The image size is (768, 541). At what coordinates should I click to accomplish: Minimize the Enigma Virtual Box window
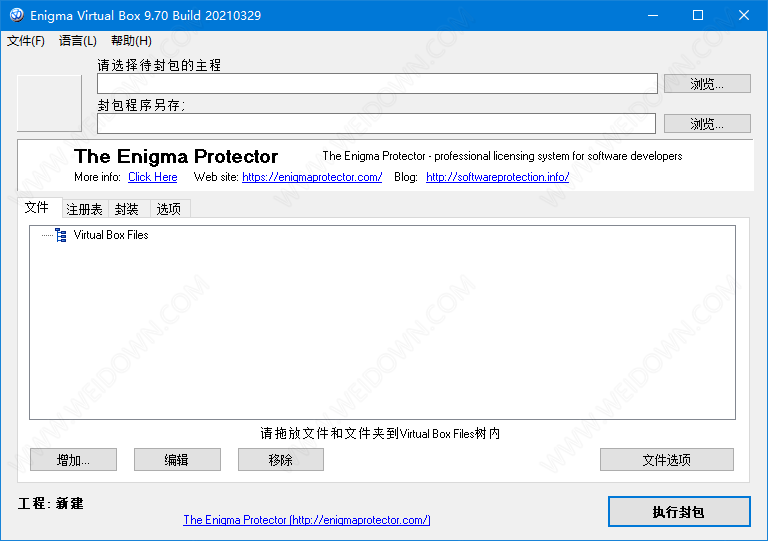[x=653, y=15]
